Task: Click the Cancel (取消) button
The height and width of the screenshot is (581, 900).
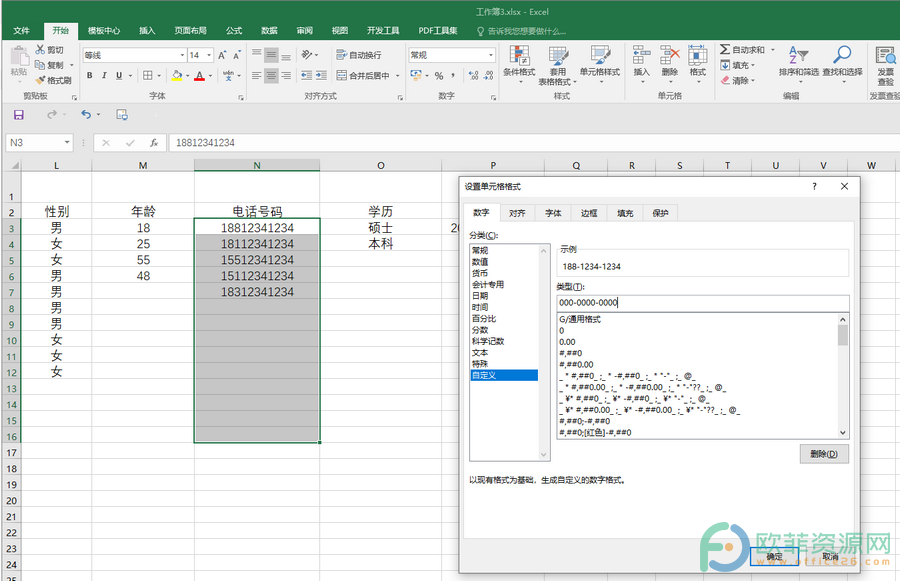Action: pos(830,556)
